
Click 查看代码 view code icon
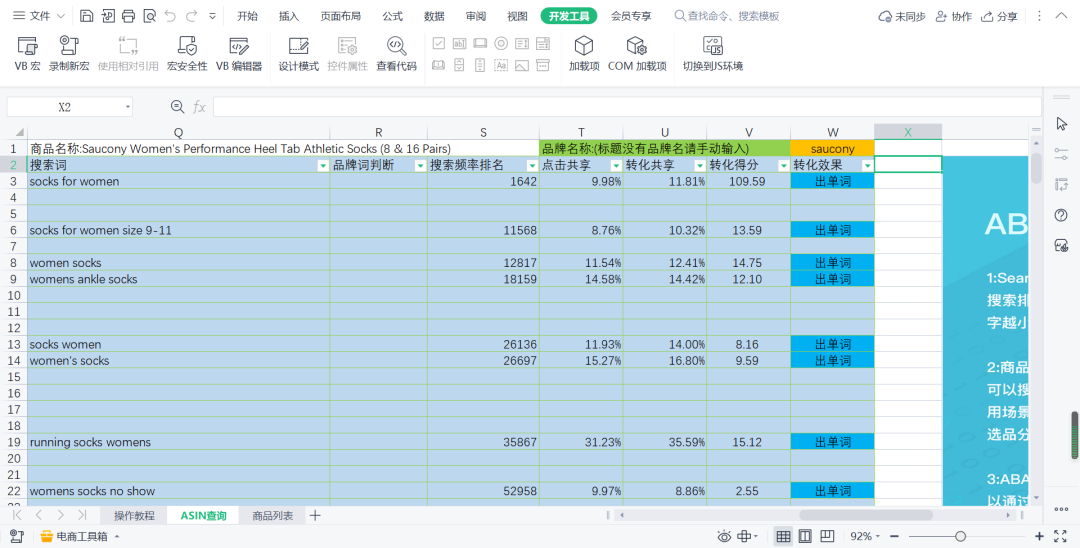[396, 54]
